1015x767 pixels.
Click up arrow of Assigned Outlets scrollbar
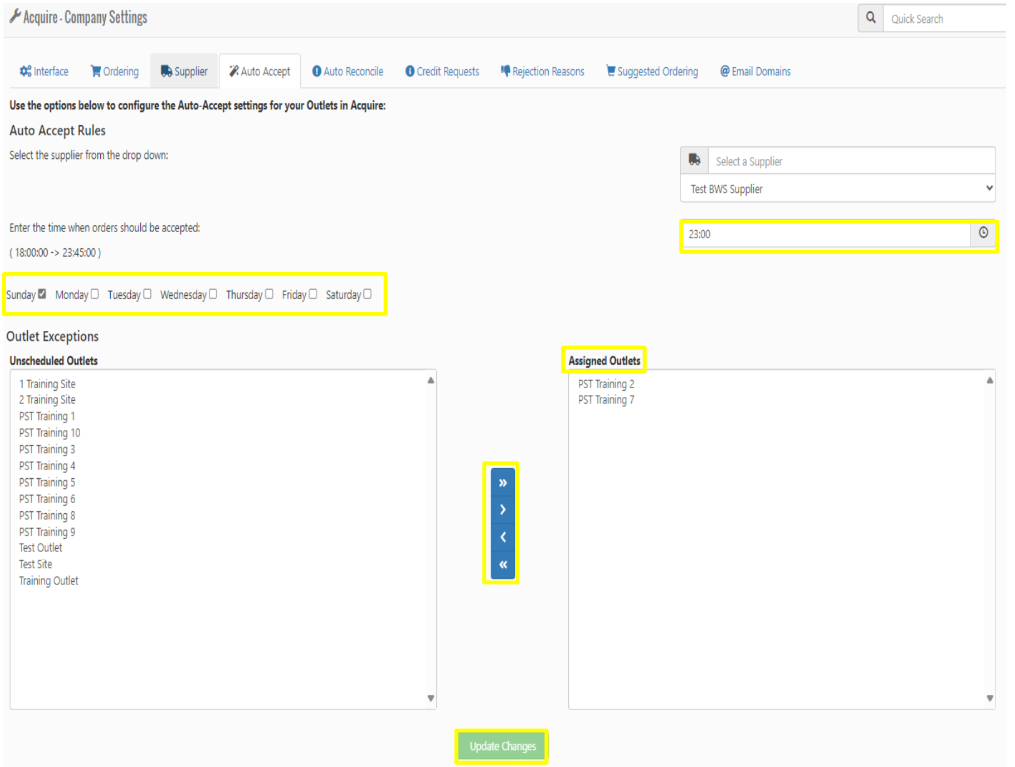coord(989,380)
